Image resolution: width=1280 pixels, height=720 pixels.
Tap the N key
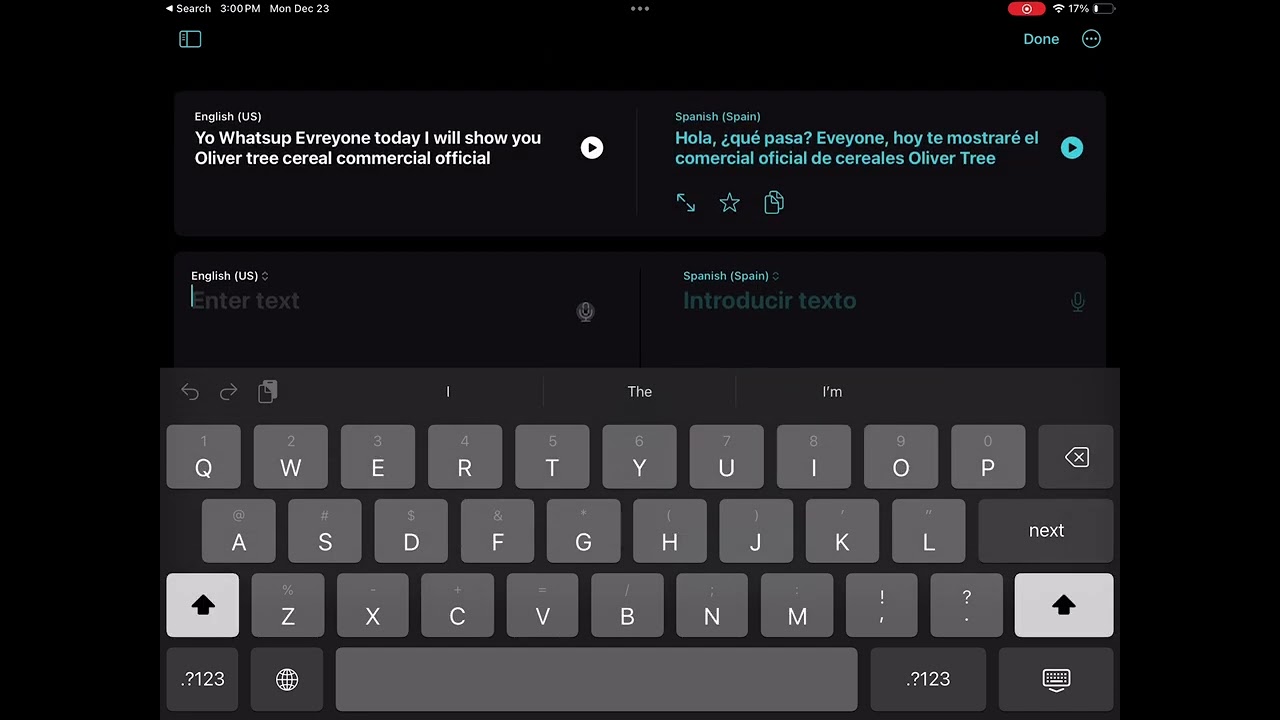point(712,605)
